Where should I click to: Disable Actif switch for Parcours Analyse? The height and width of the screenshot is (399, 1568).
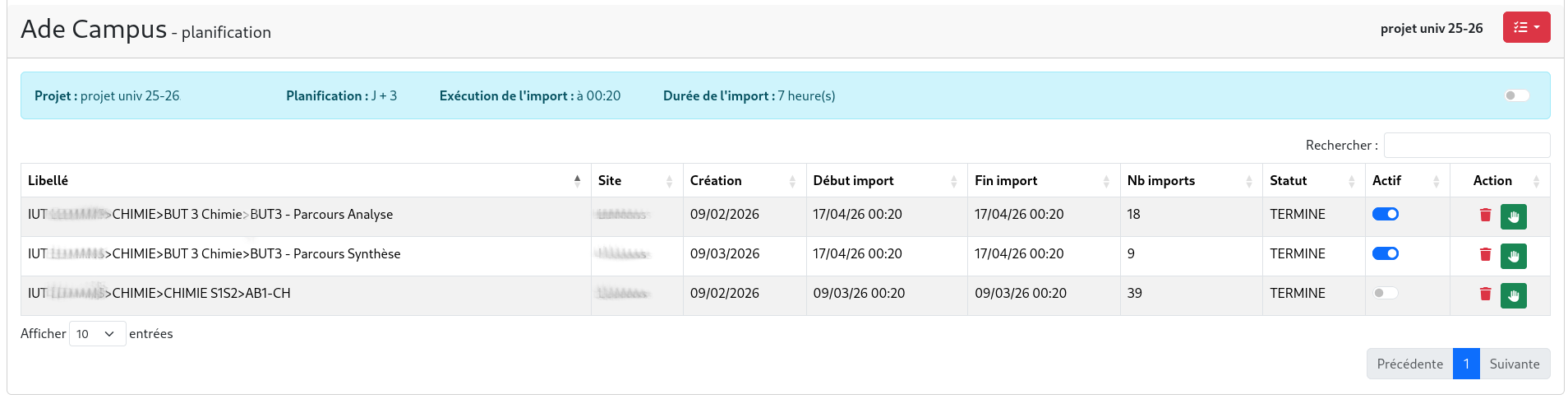click(1386, 214)
